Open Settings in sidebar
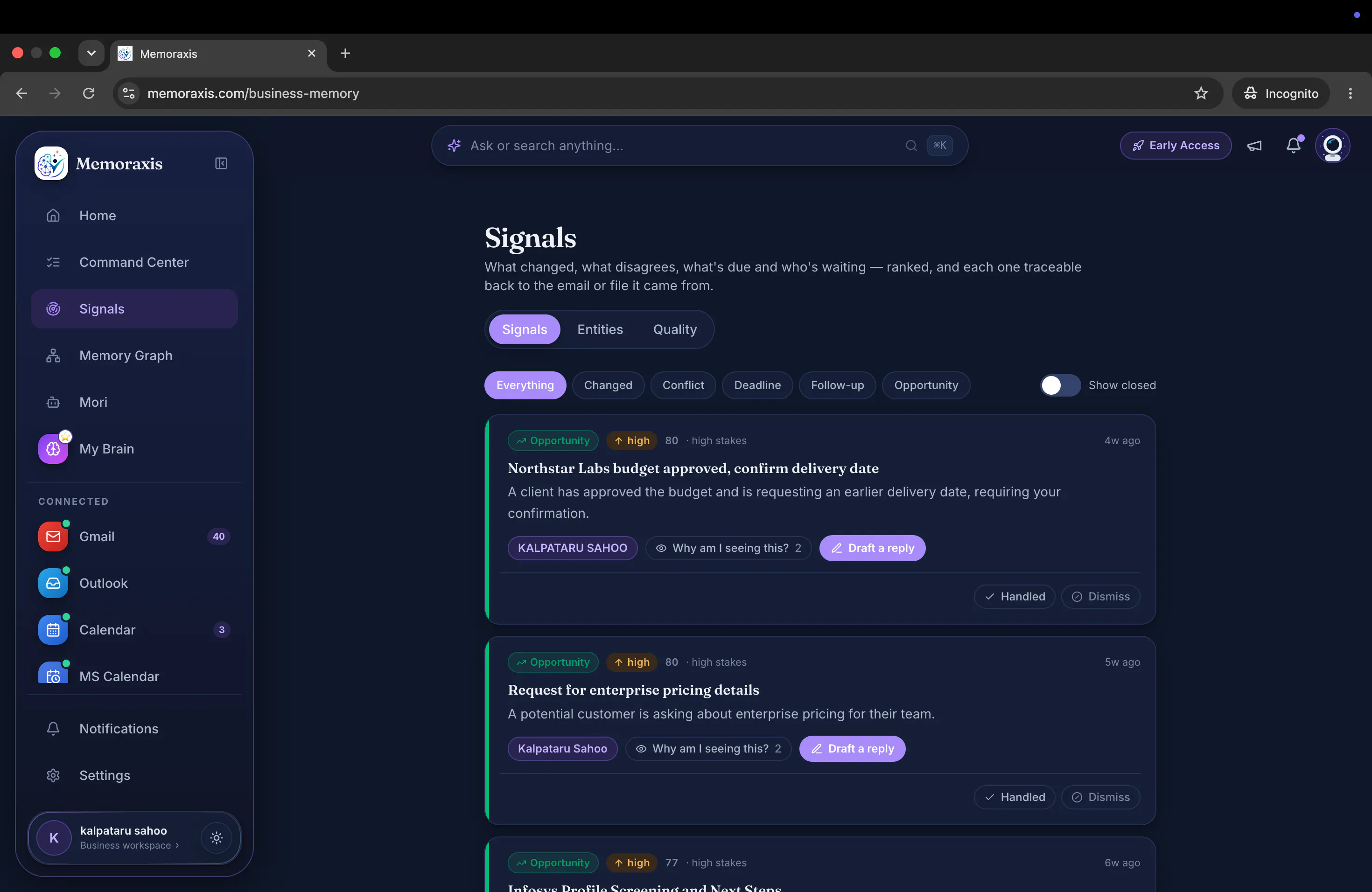 pos(134,776)
